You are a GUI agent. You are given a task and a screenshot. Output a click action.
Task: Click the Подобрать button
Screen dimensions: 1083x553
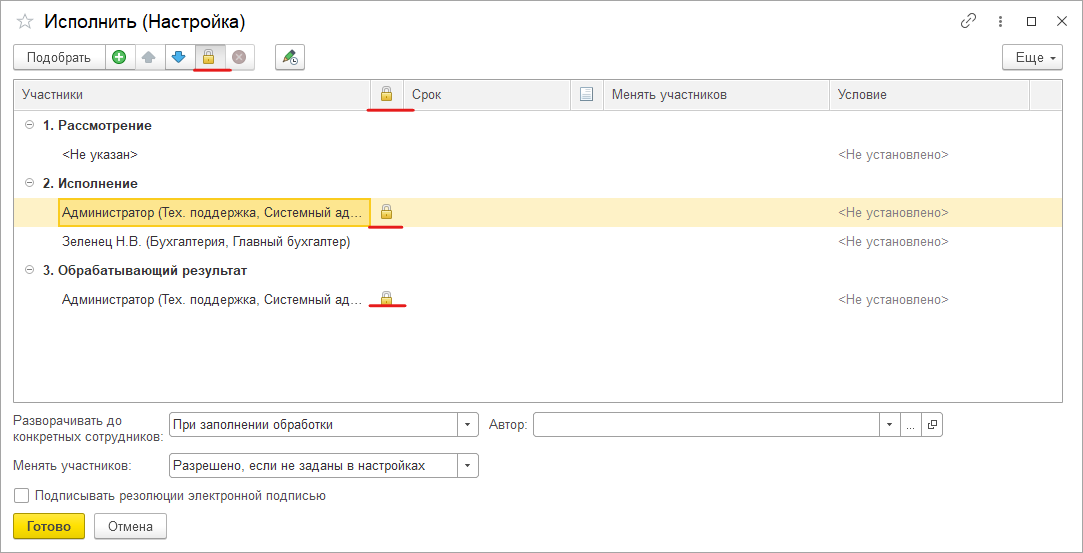(59, 58)
